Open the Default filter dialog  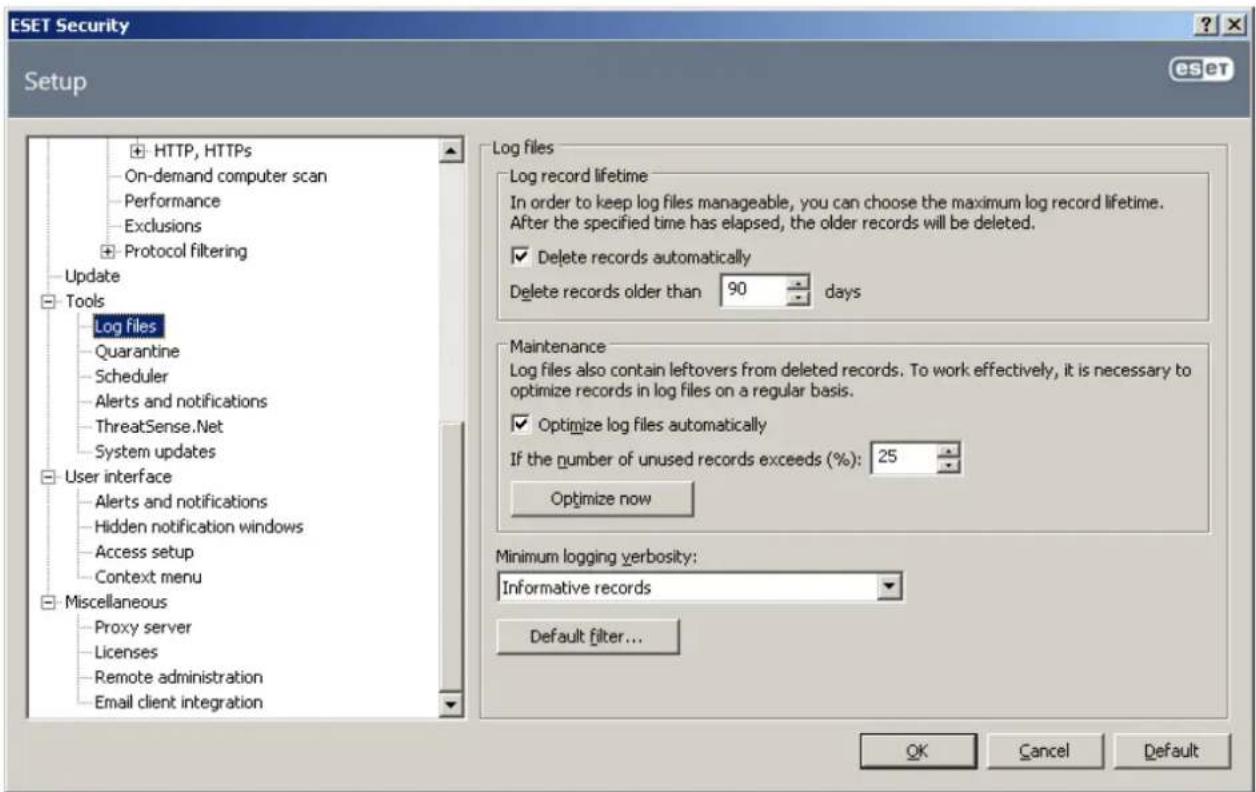588,636
